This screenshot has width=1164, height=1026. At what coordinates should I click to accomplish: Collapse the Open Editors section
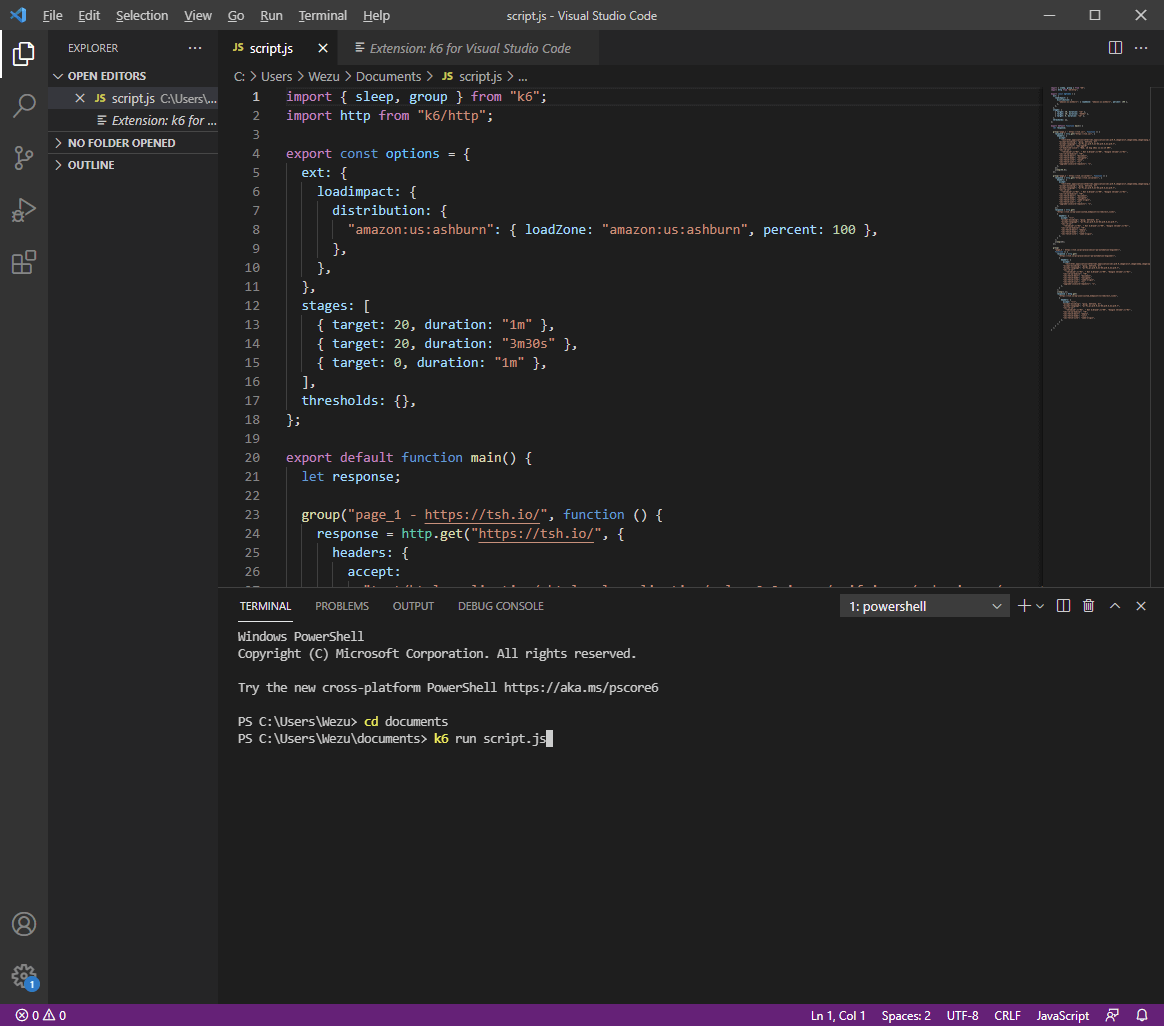coord(106,76)
